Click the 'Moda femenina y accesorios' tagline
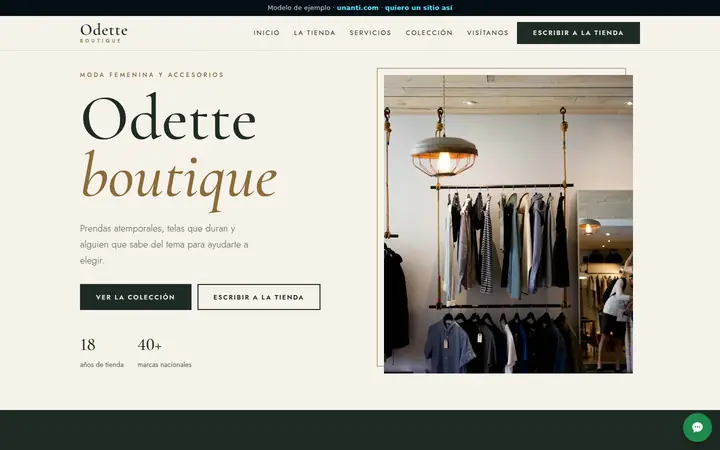Viewport: 720px width, 450px height. point(152,75)
